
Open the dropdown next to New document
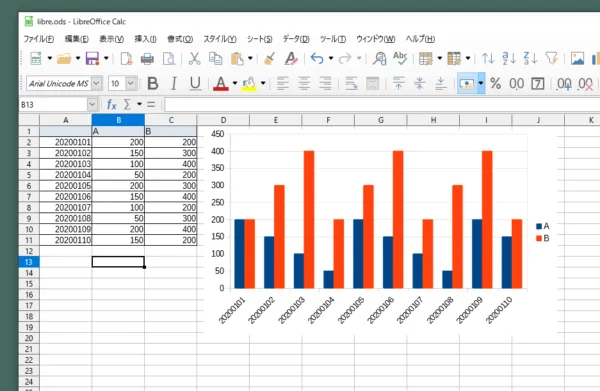[50, 59]
